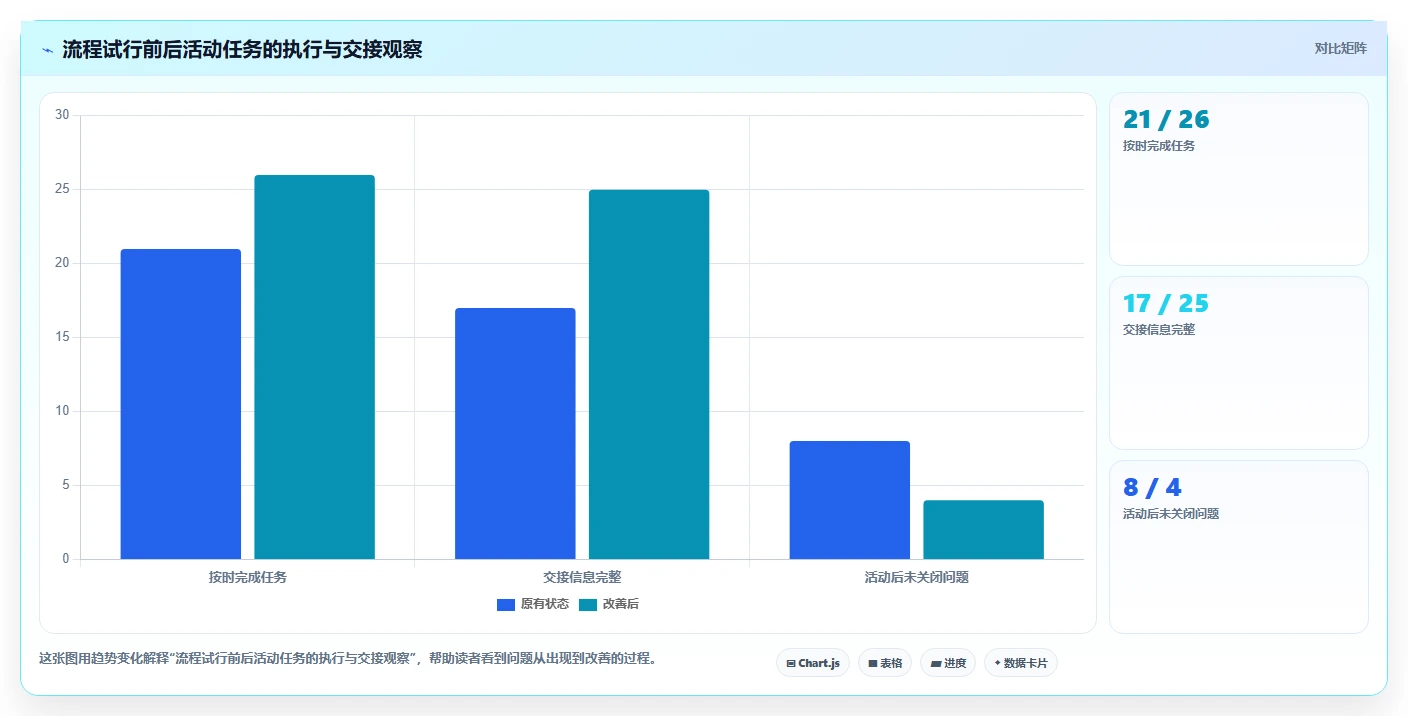Click the 按时完成任务 card caption
Screen dimensions: 1408x716
click(1159, 146)
